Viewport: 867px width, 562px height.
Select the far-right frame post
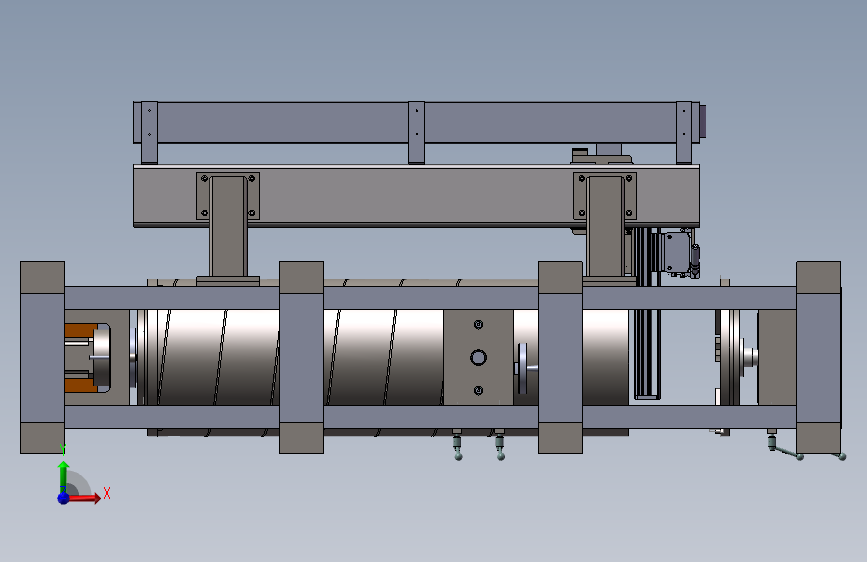coord(818,357)
